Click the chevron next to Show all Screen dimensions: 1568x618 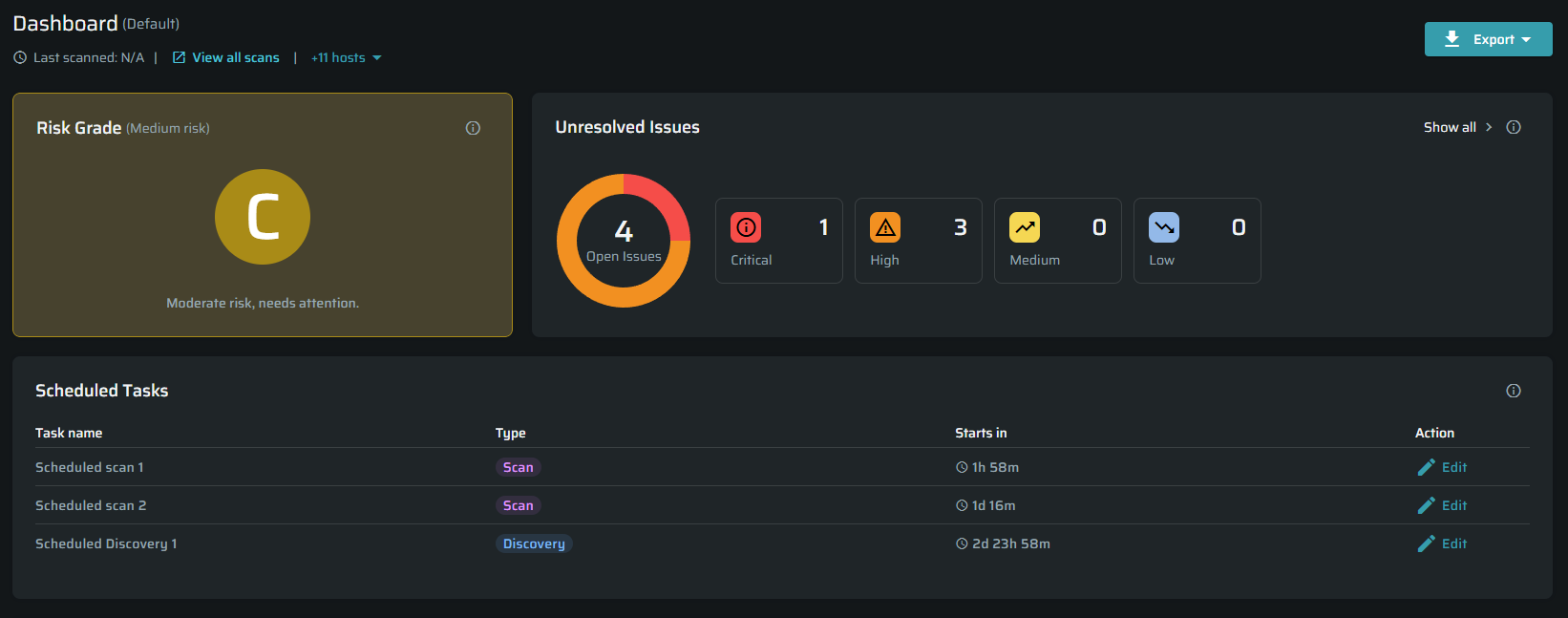(x=1489, y=127)
